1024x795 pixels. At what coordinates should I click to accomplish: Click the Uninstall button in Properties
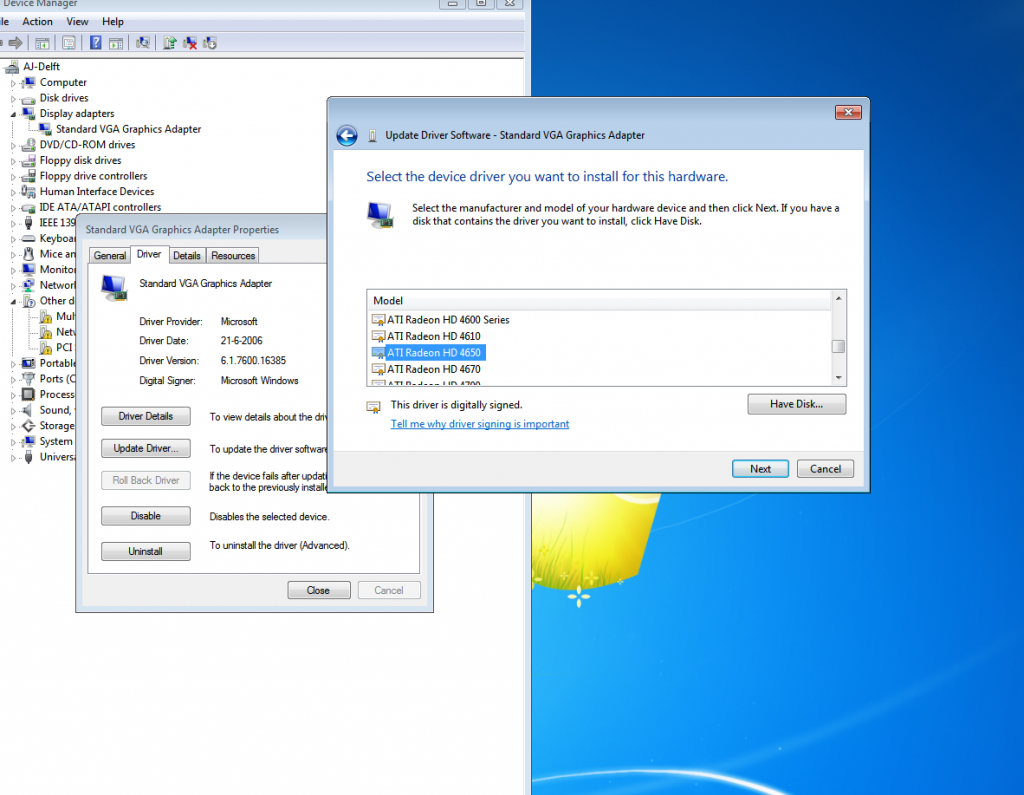146,551
